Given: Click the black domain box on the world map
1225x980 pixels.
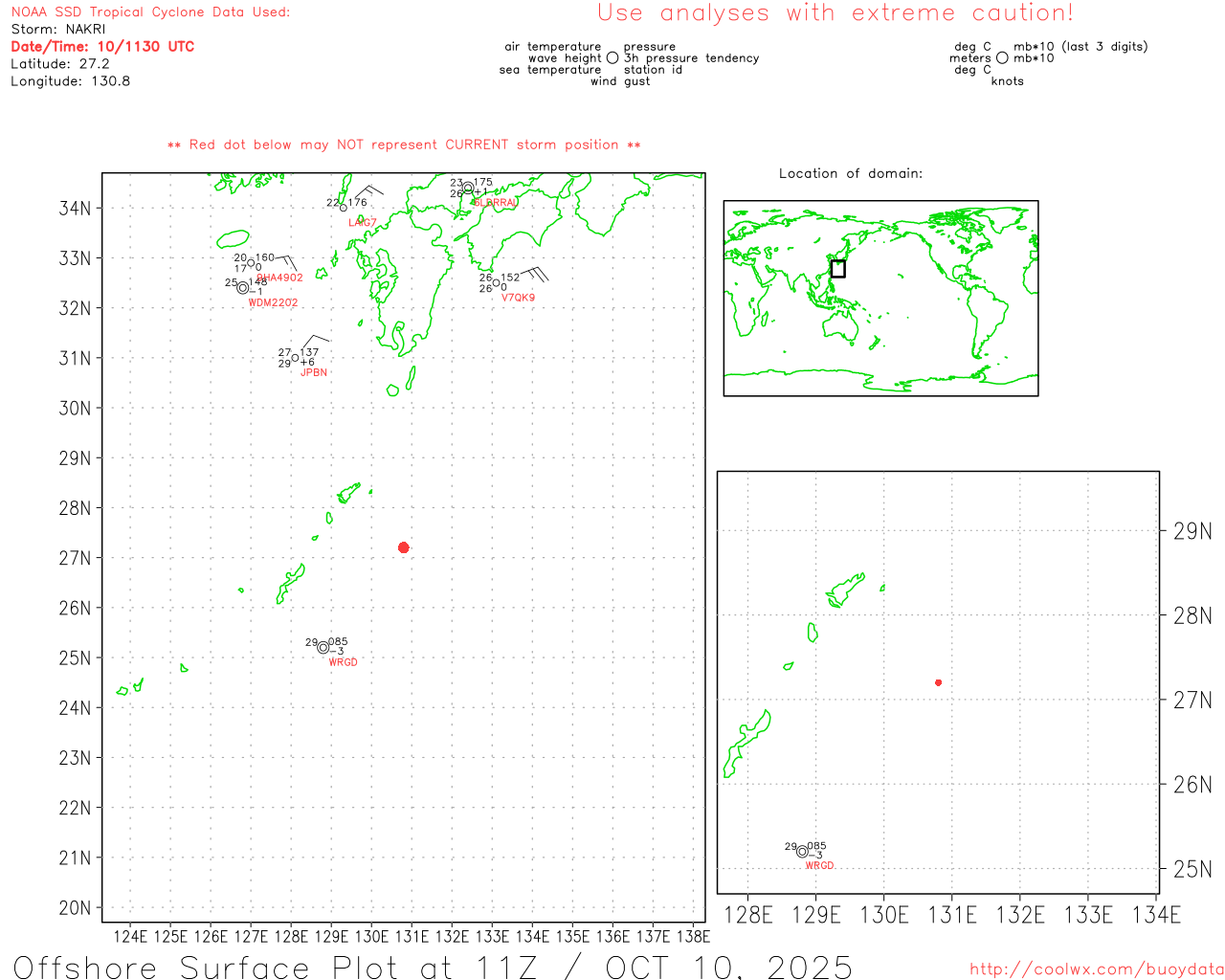Looking at the screenshot, I should coord(837,269).
